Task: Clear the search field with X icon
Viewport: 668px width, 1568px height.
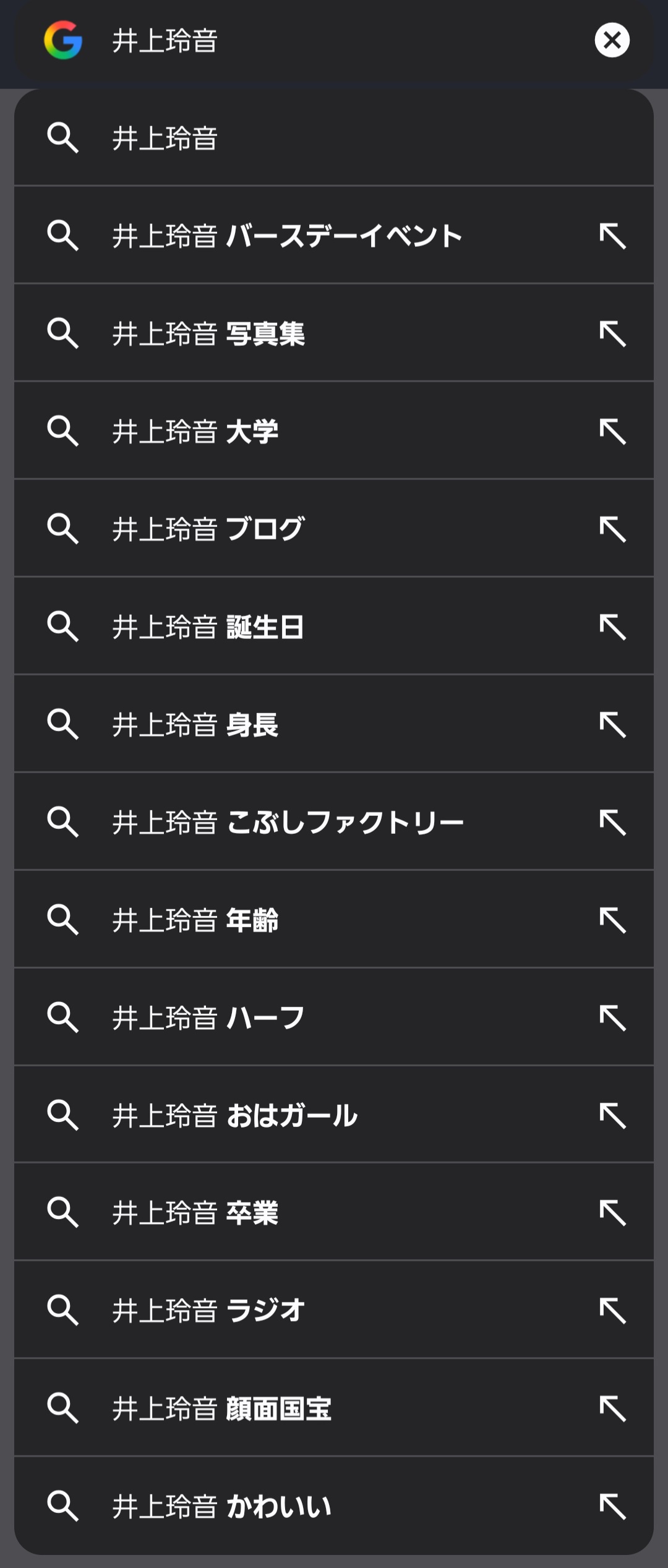Action: point(612,40)
